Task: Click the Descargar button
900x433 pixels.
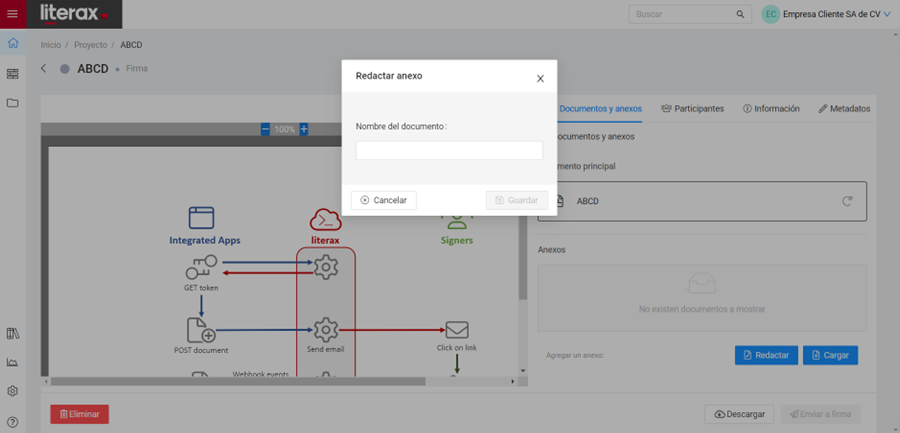Action: click(739, 414)
